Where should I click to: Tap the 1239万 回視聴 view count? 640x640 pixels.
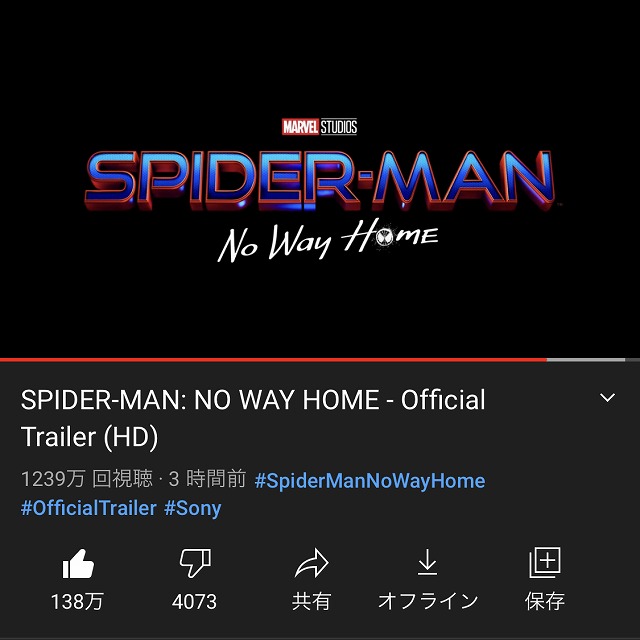[x=87, y=479]
